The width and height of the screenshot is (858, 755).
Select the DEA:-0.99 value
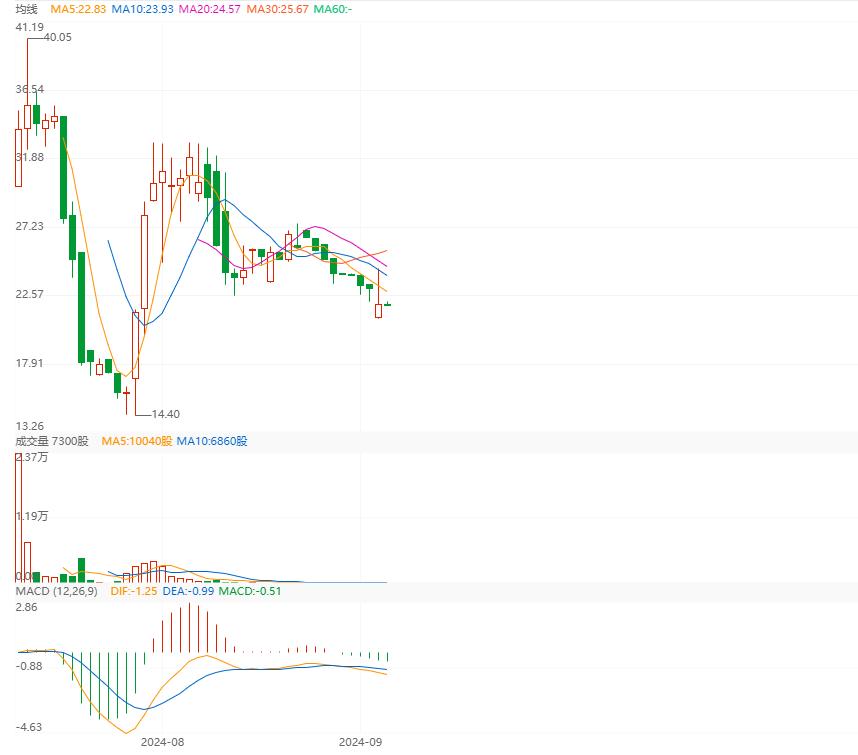click(188, 591)
